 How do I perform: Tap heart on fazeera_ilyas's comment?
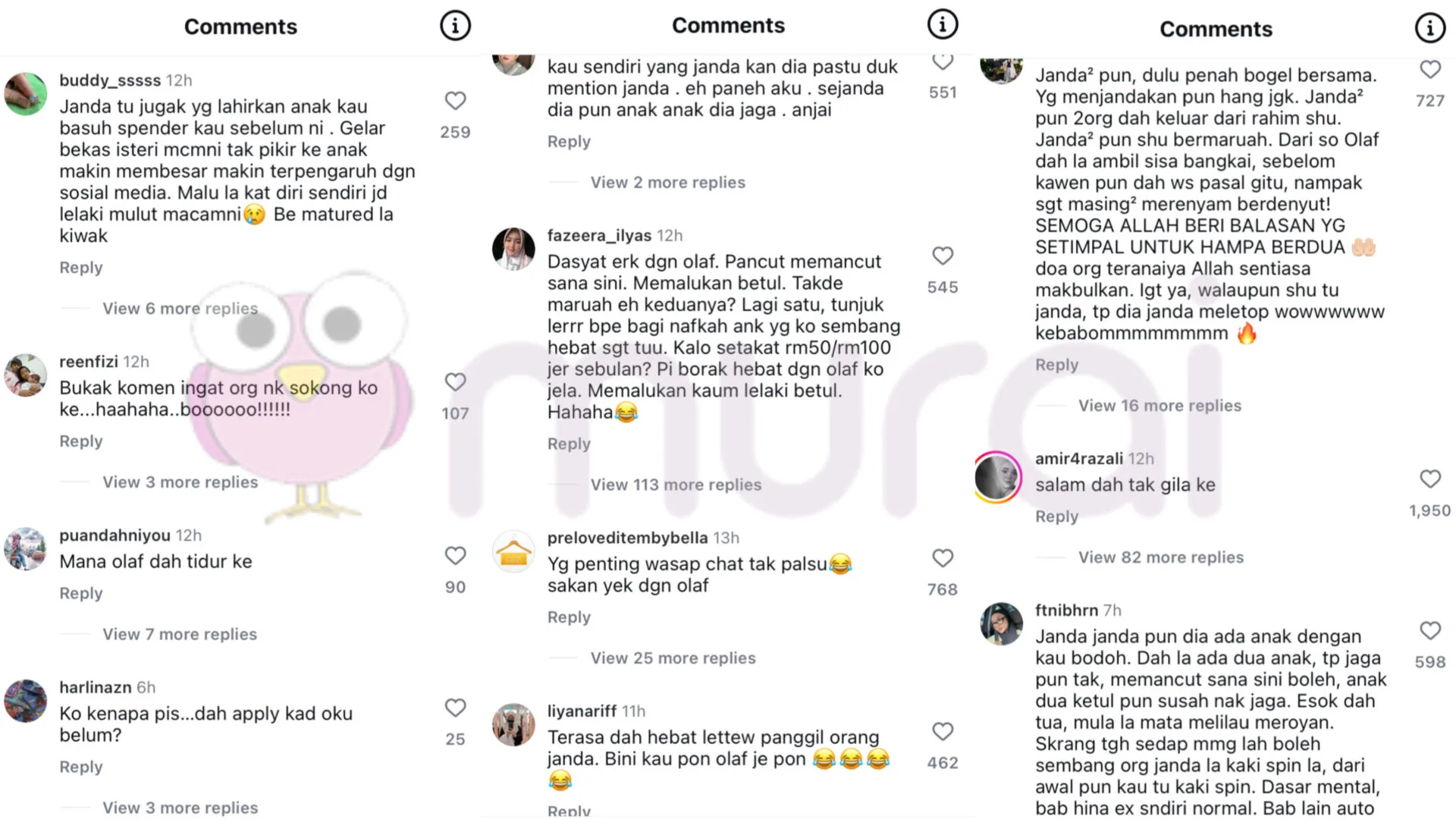point(943,256)
